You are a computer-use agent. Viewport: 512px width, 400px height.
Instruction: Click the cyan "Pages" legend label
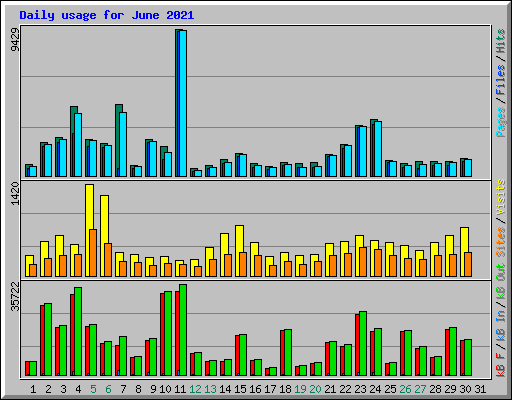tap(501, 122)
